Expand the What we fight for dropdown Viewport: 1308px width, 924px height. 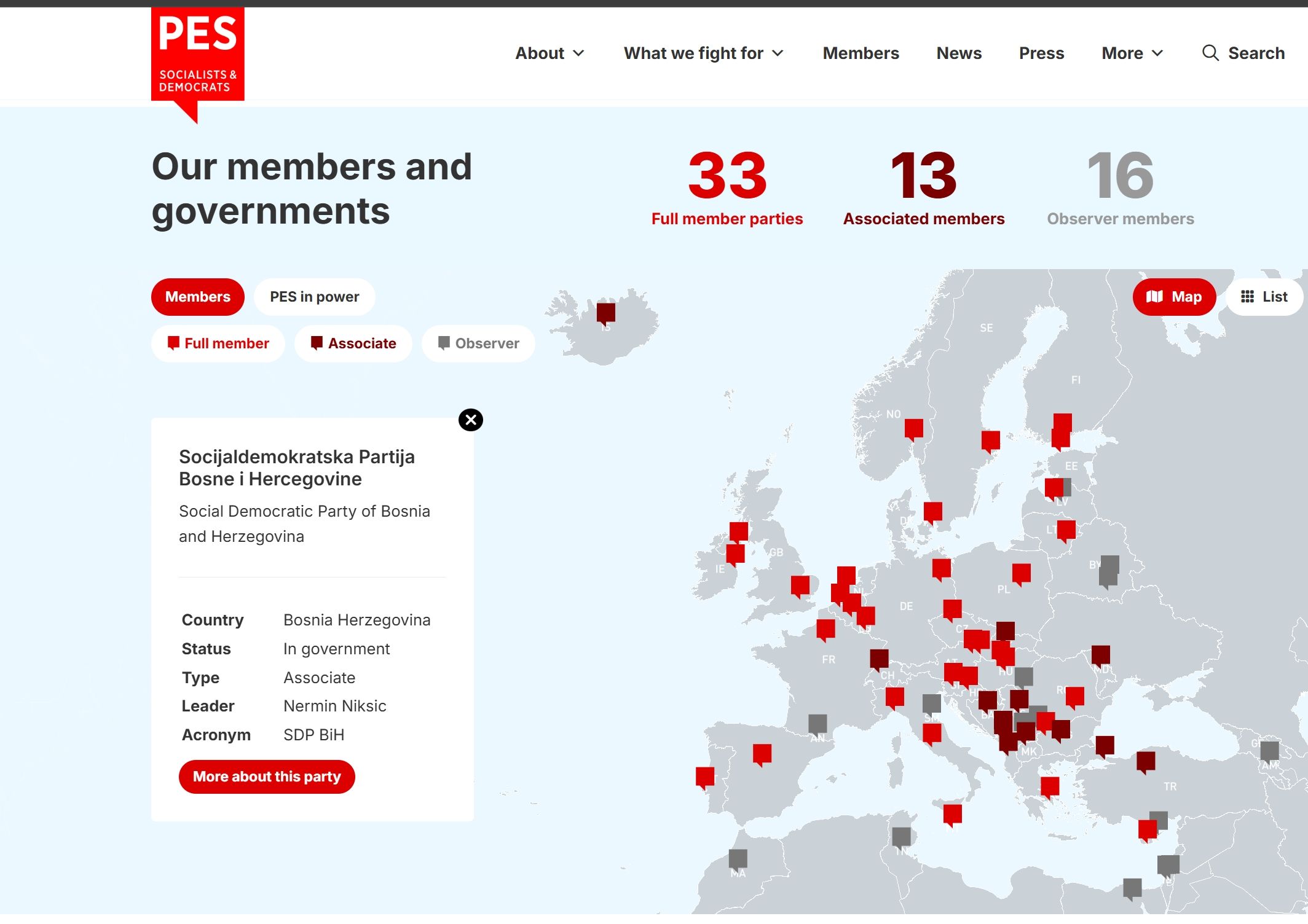[703, 53]
